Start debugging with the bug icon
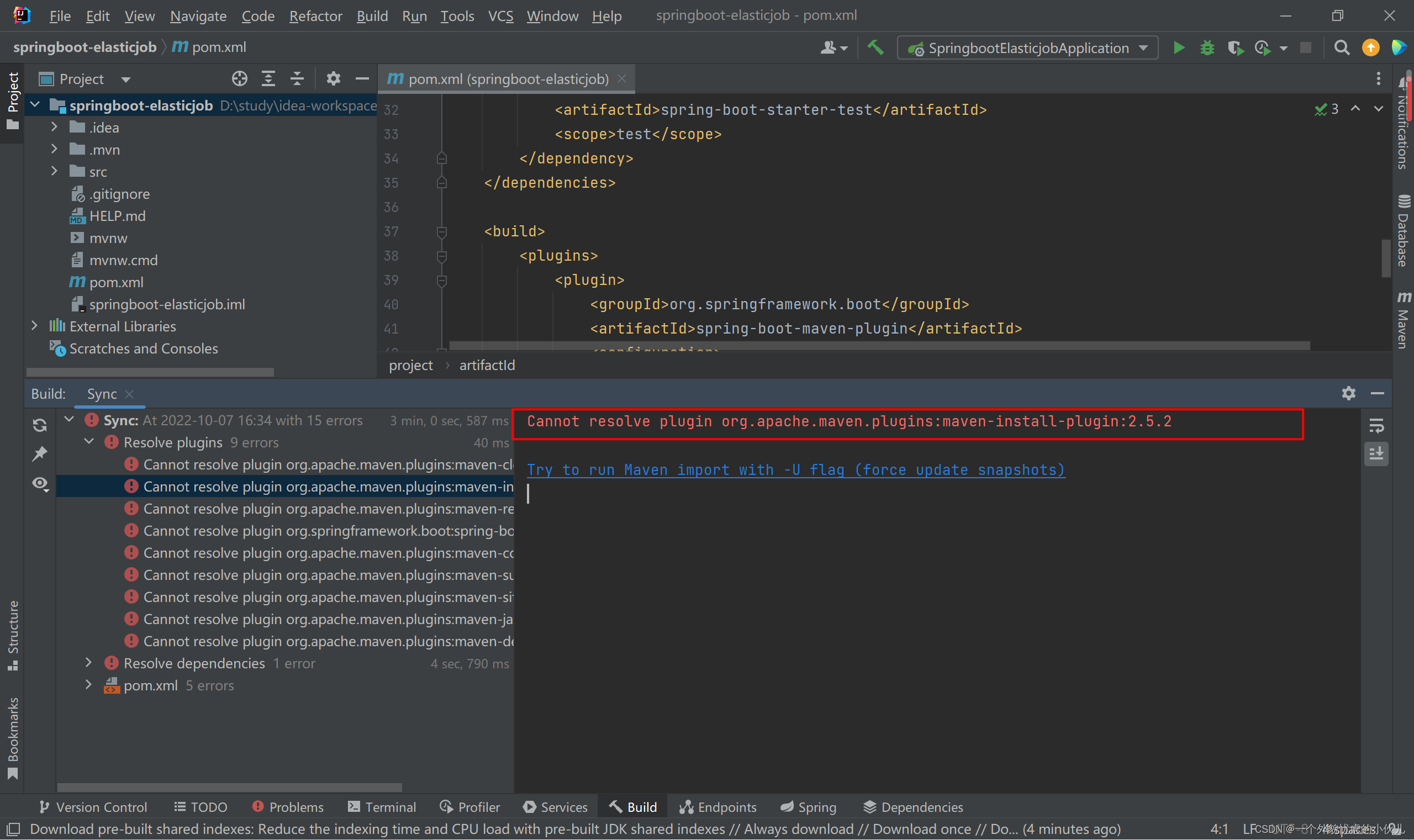The width and height of the screenshot is (1414, 840). pyautogui.click(x=1207, y=48)
